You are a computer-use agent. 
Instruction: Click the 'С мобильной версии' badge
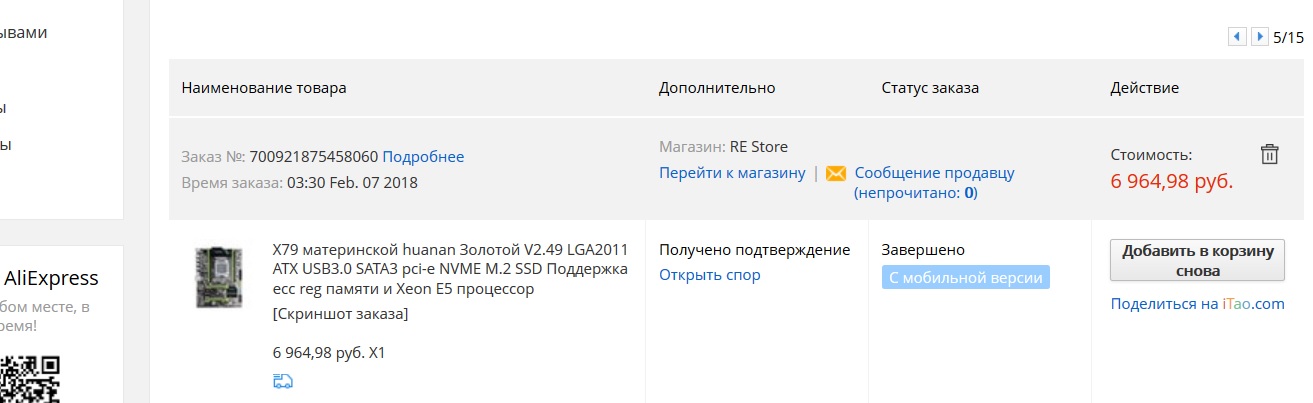coord(965,277)
